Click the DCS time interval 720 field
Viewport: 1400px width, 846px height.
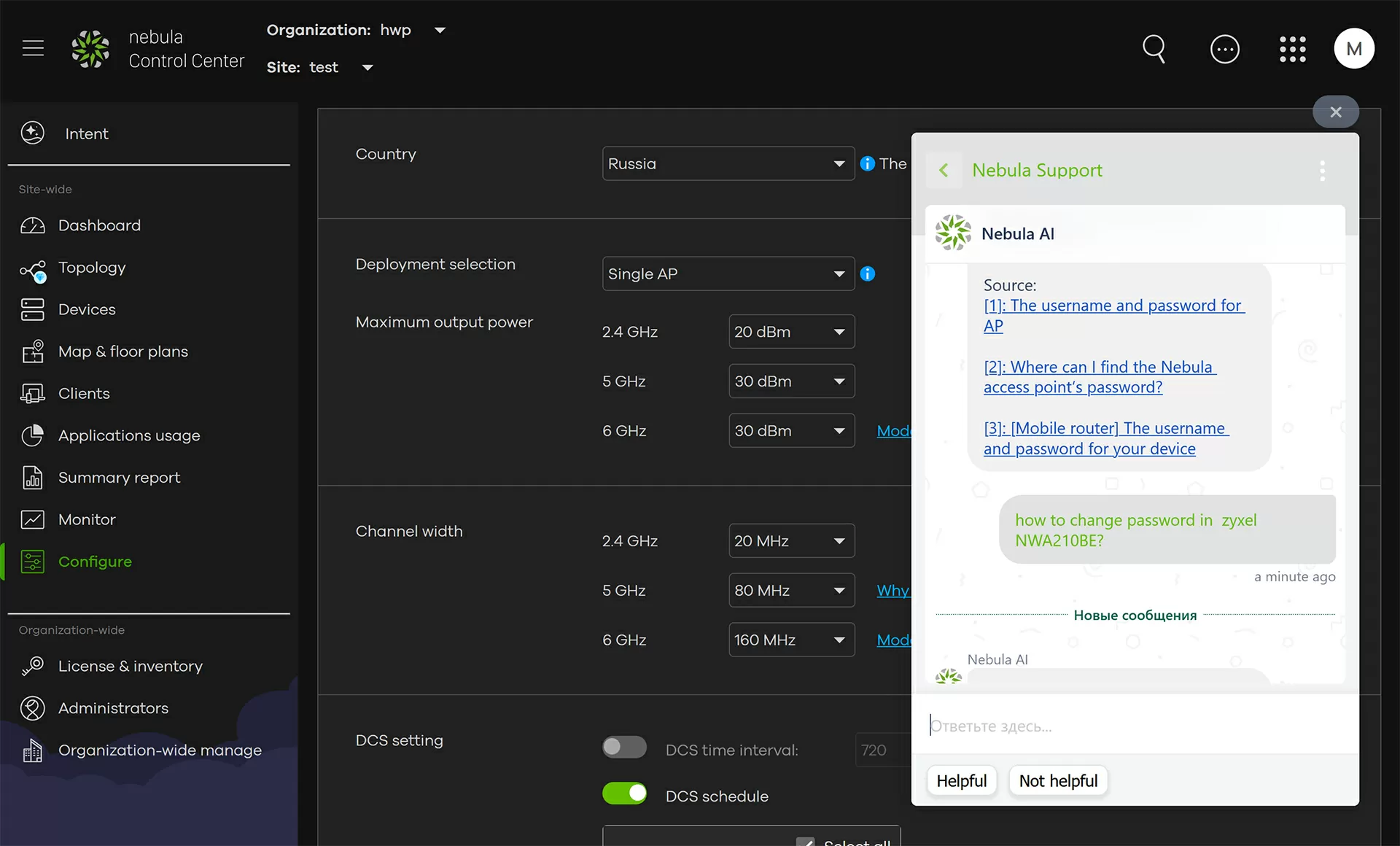pos(882,750)
